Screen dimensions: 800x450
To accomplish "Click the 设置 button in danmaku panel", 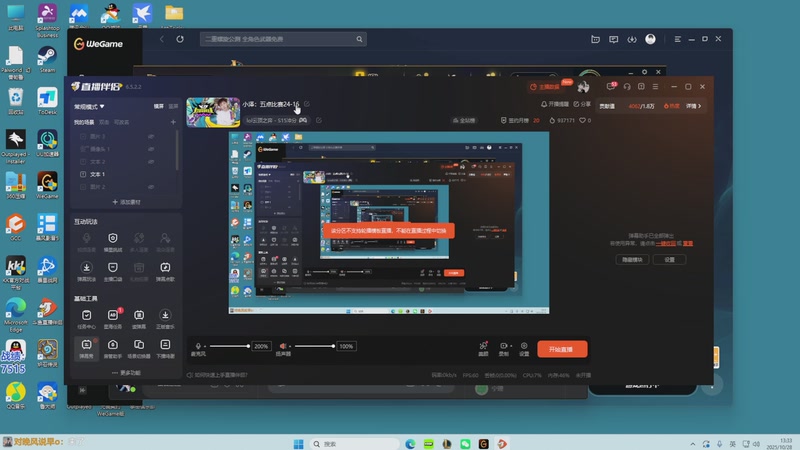I will [669, 260].
